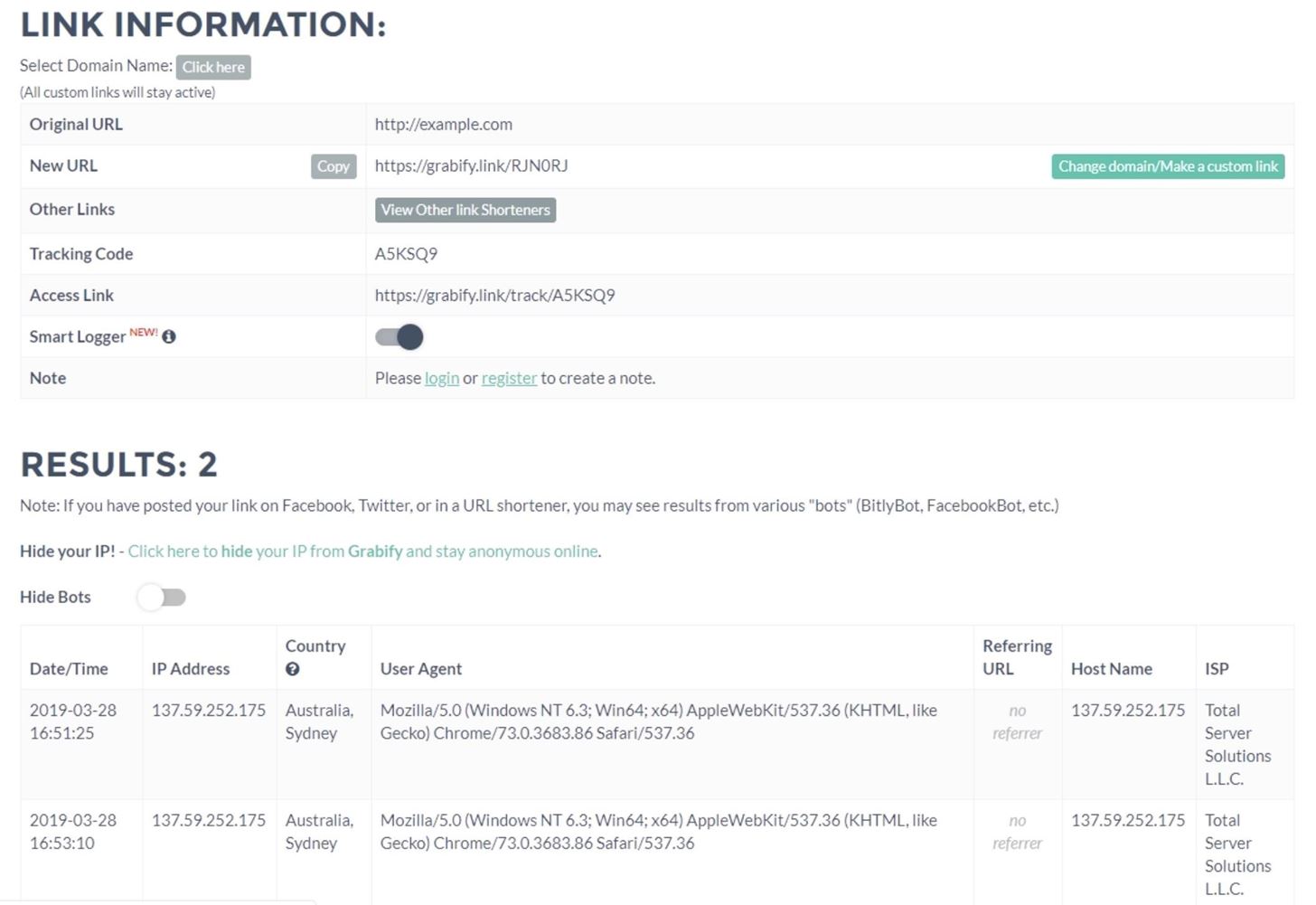Screen dimensions: 1316x905
Task: Click Change domain/Make a custom link
Action: point(1168,166)
